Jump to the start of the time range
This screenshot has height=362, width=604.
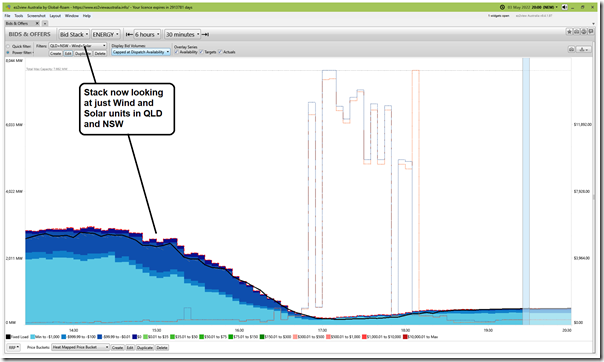tap(129, 34)
